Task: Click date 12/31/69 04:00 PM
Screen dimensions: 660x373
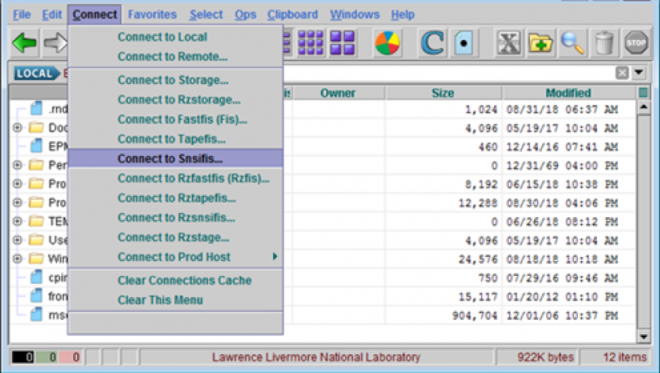Action: pyautogui.click(x=562, y=165)
